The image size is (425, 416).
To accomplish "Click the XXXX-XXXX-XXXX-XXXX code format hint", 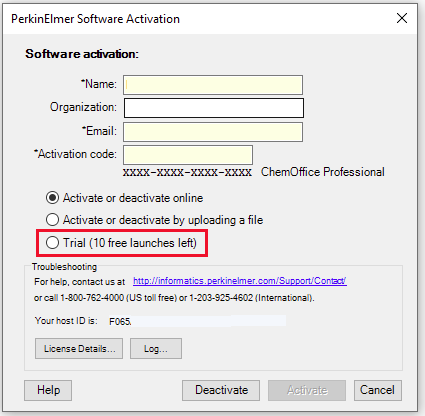I will 187,172.
